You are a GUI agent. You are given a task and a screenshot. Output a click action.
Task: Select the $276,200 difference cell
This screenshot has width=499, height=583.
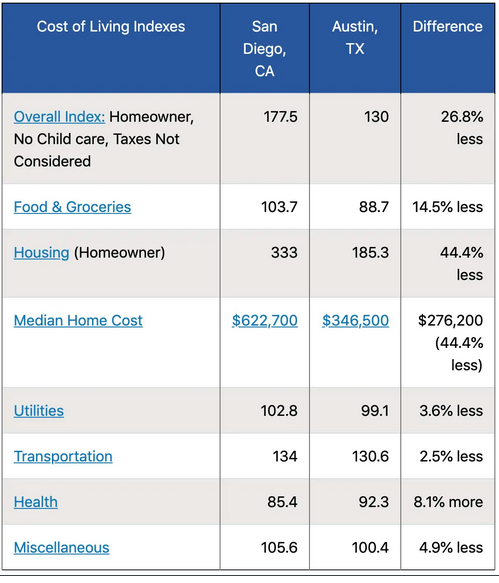click(x=450, y=343)
